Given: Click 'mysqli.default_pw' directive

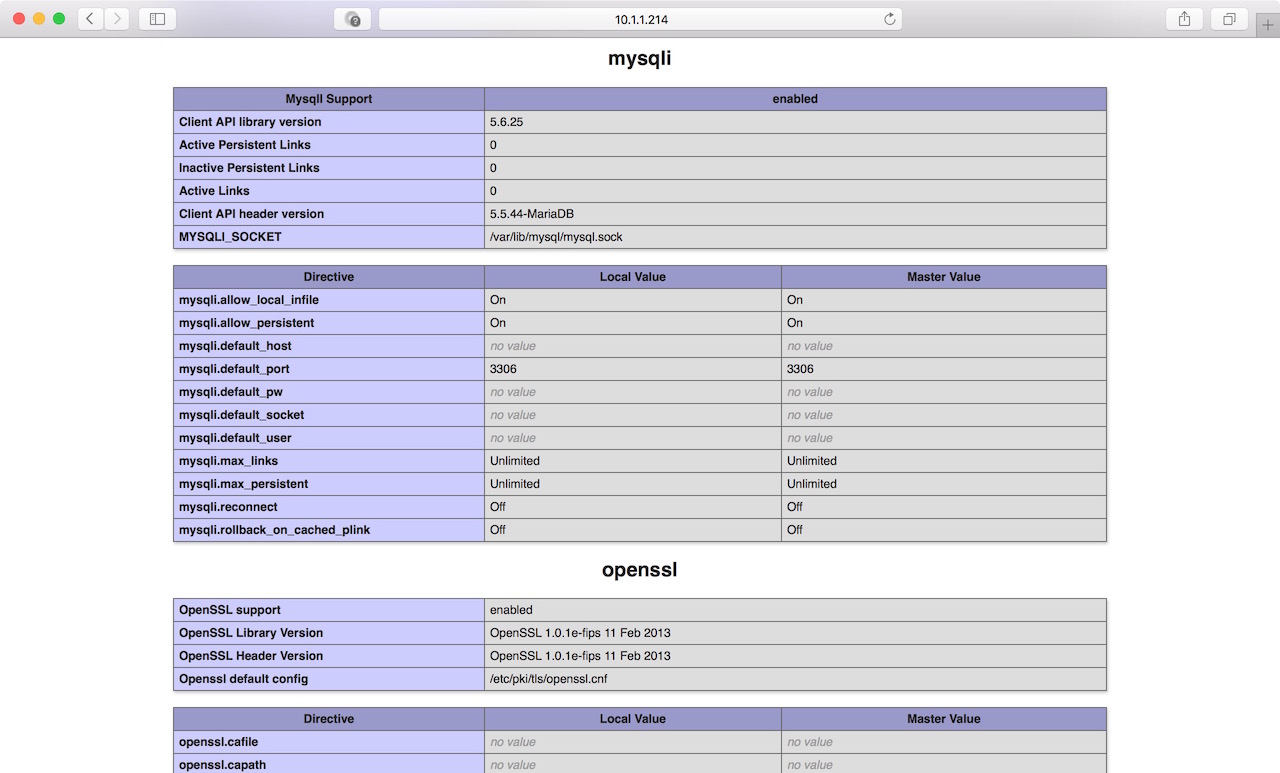Looking at the screenshot, I should [x=231, y=392].
